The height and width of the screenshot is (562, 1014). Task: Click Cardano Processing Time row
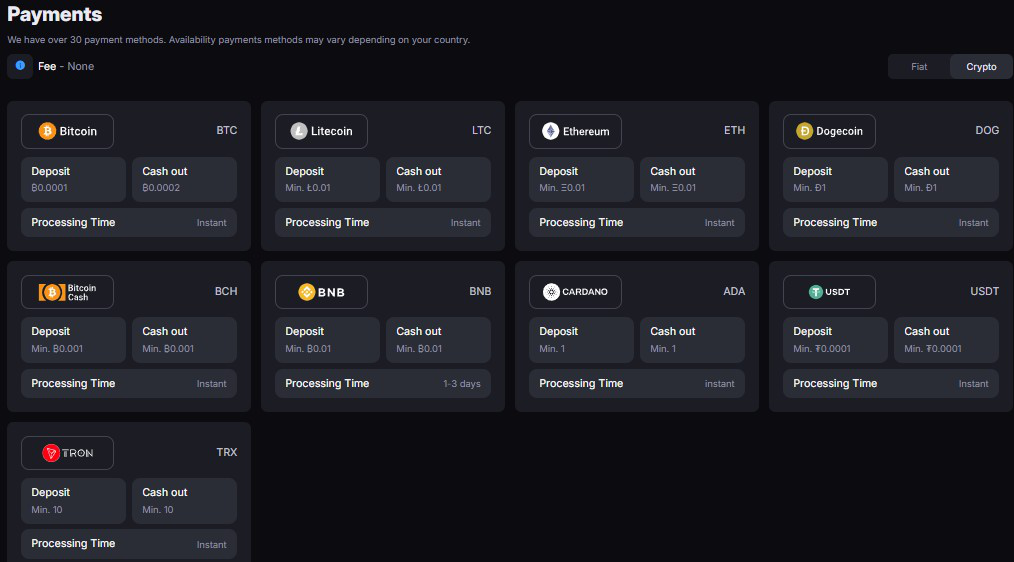click(x=637, y=384)
